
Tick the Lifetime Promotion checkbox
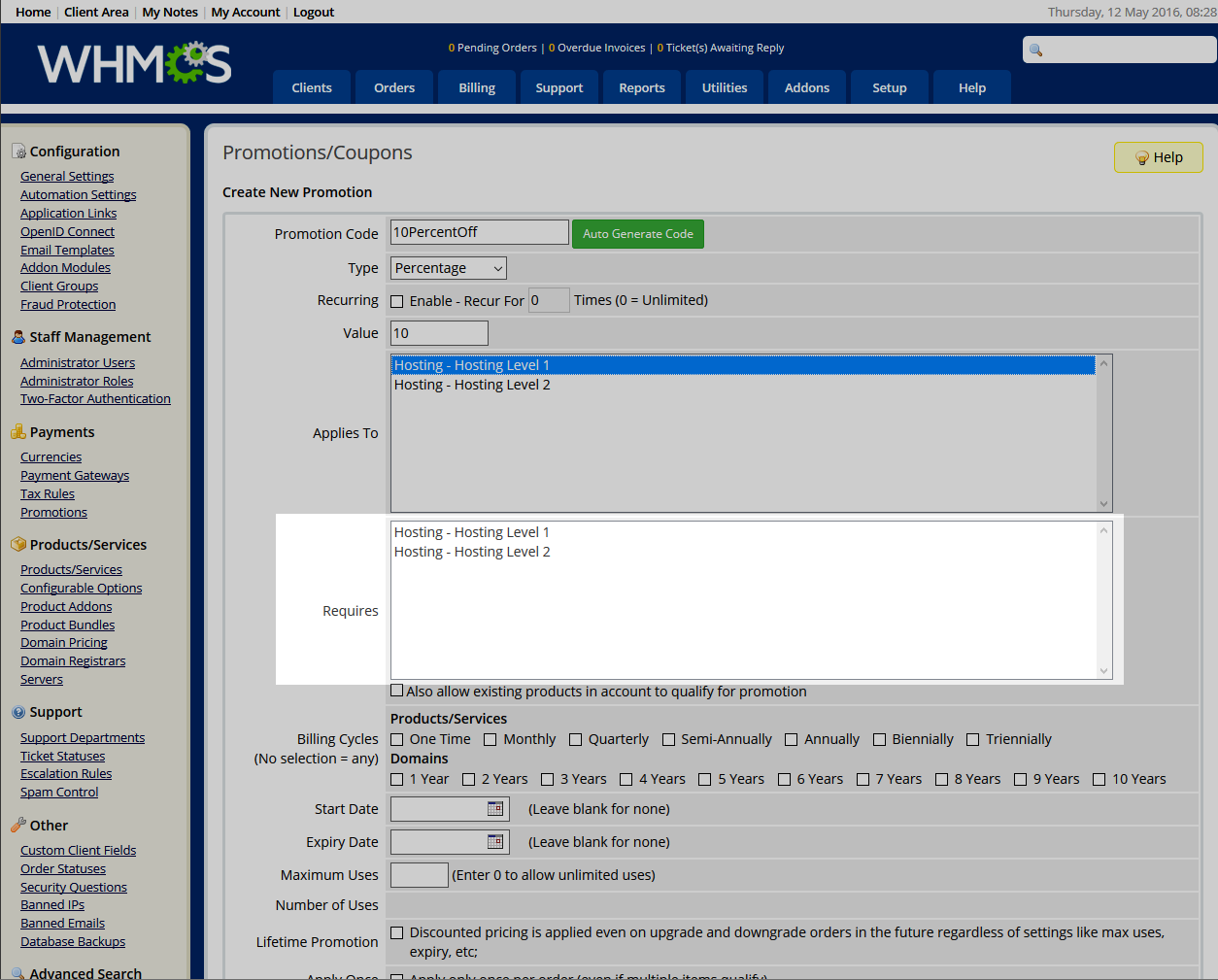397,933
